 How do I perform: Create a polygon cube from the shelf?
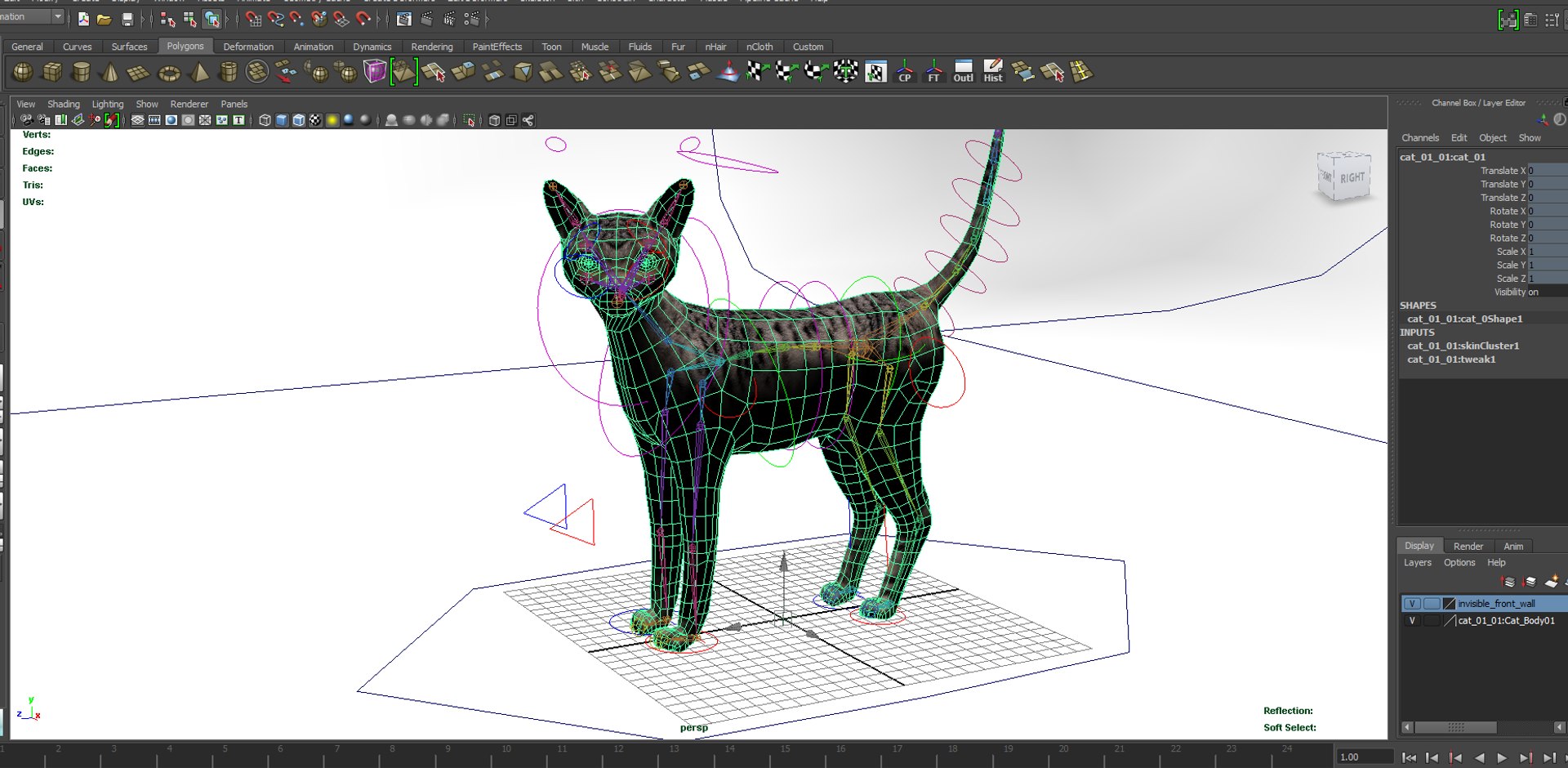tap(52, 72)
